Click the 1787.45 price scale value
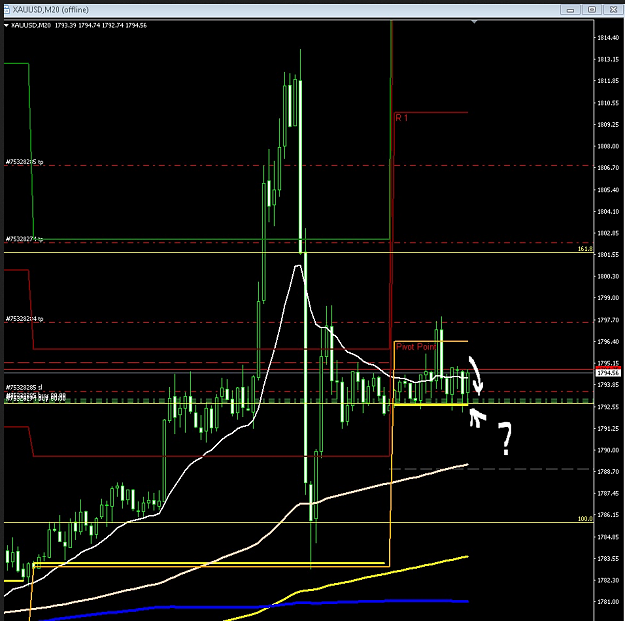 (x=608, y=493)
